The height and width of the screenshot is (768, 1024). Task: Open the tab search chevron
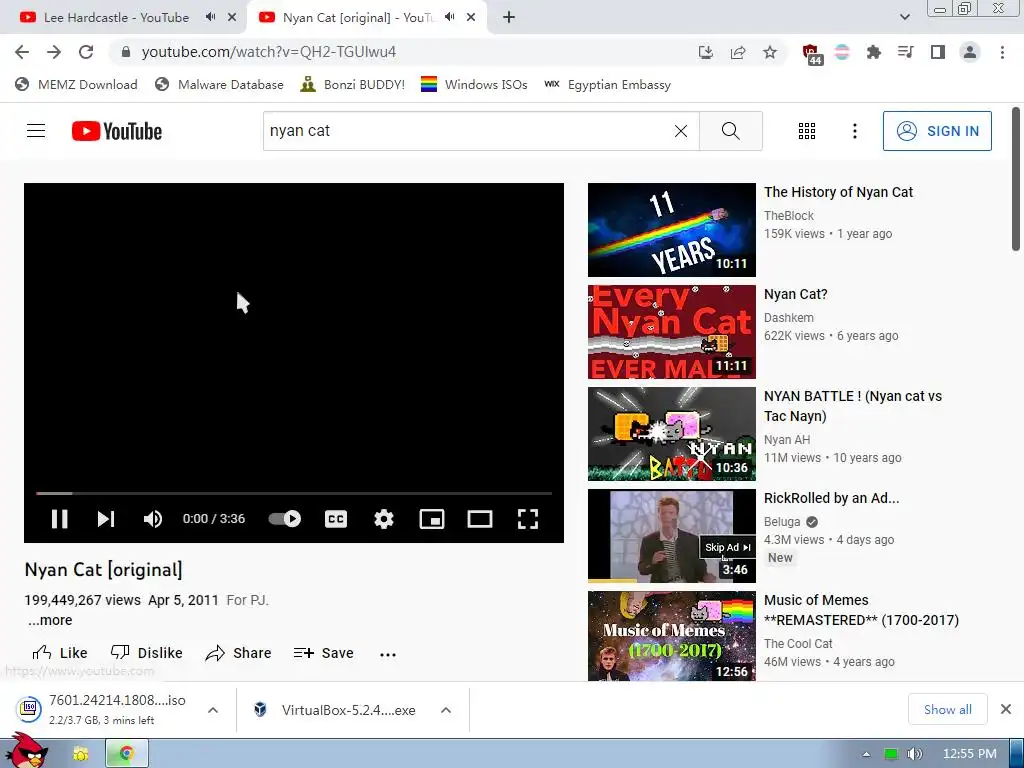point(904,17)
